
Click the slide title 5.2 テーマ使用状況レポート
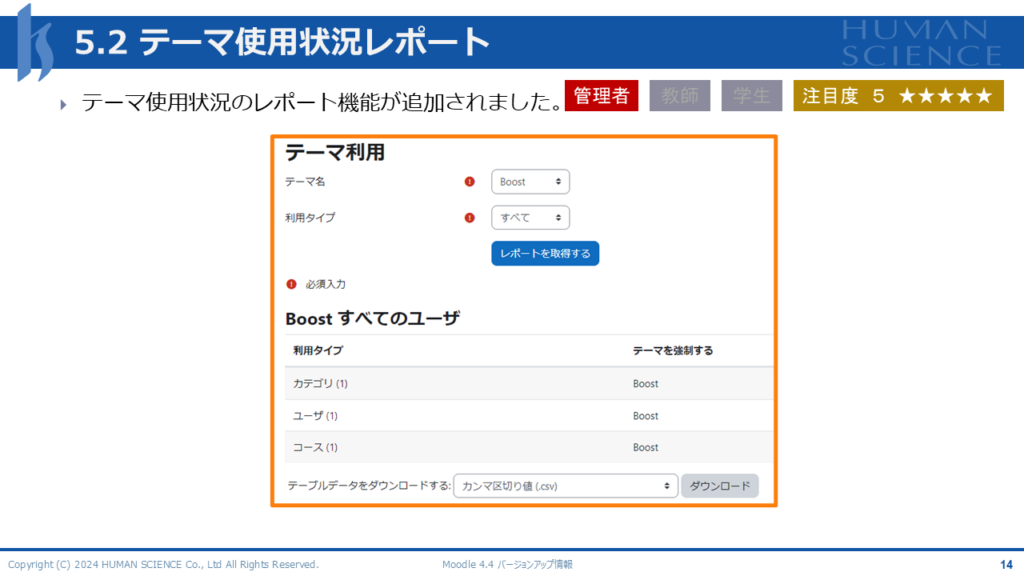click(x=282, y=42)
